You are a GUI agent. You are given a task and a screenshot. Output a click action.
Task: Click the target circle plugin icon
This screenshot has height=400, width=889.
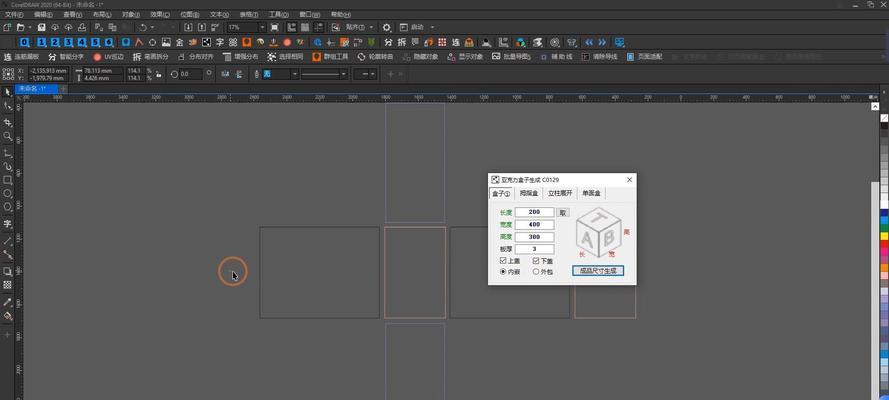(x=555, y=42)
